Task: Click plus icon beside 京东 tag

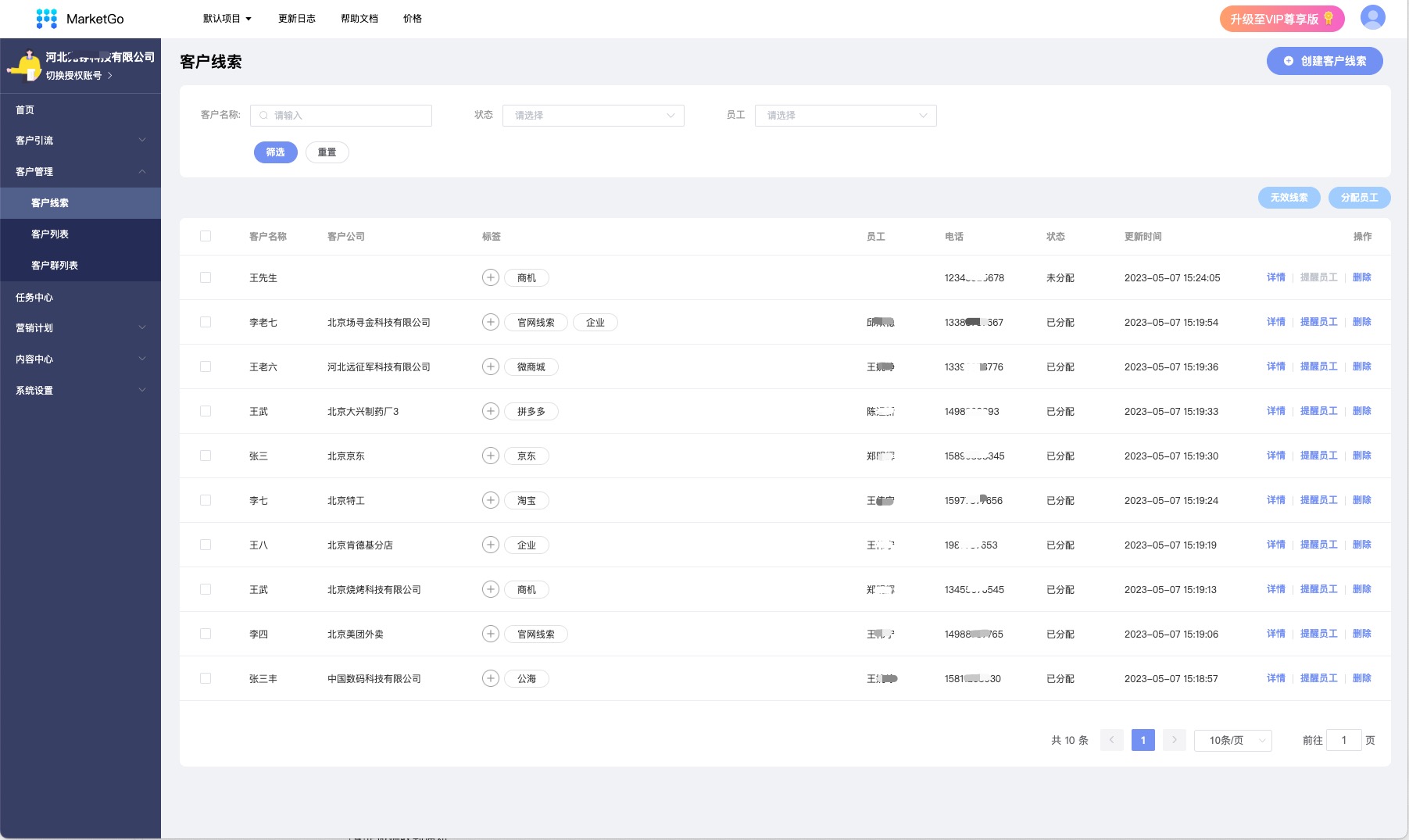Action: [490, 456]
